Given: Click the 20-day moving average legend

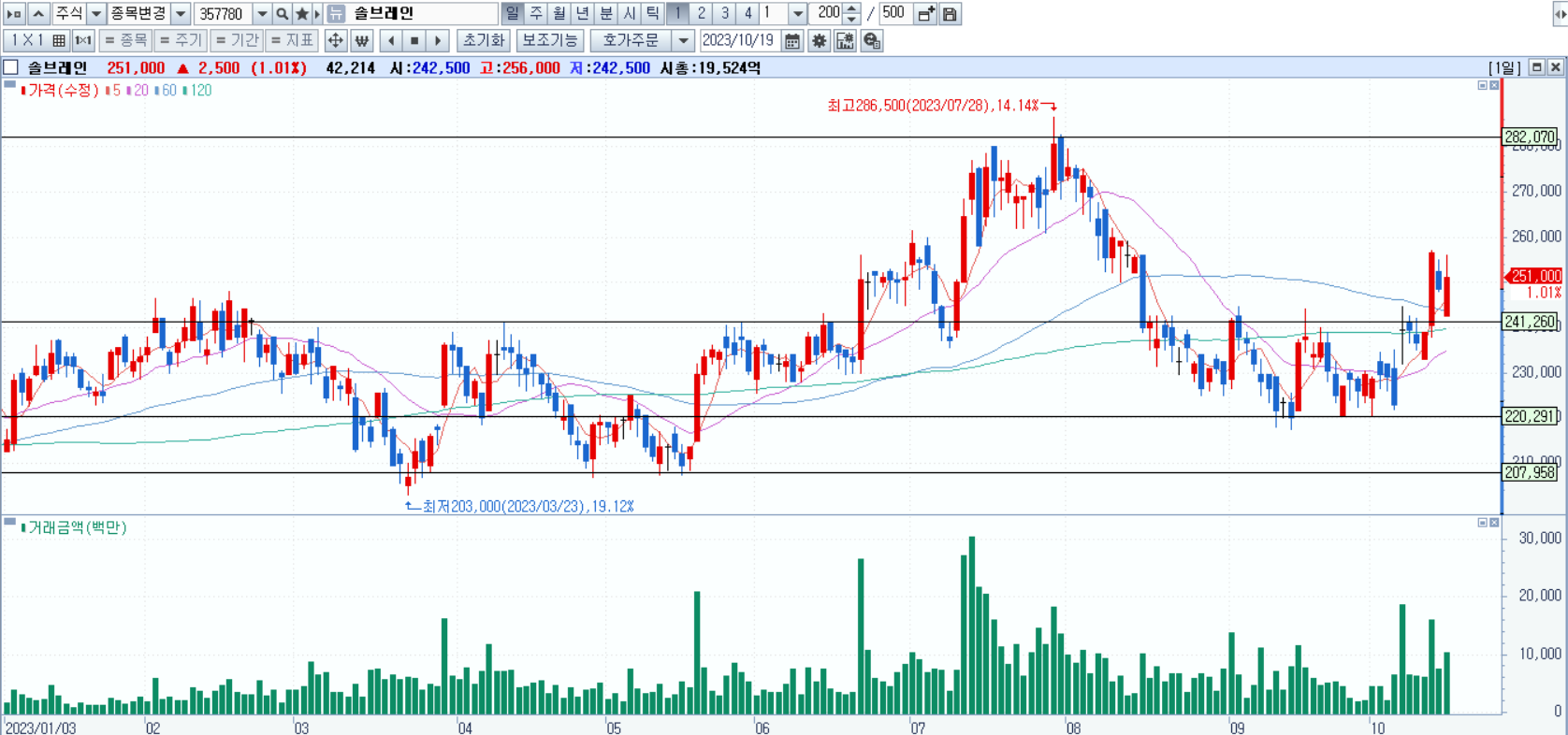Looking at the screenshot, I should pyautogui.click(x=138, y=91).
